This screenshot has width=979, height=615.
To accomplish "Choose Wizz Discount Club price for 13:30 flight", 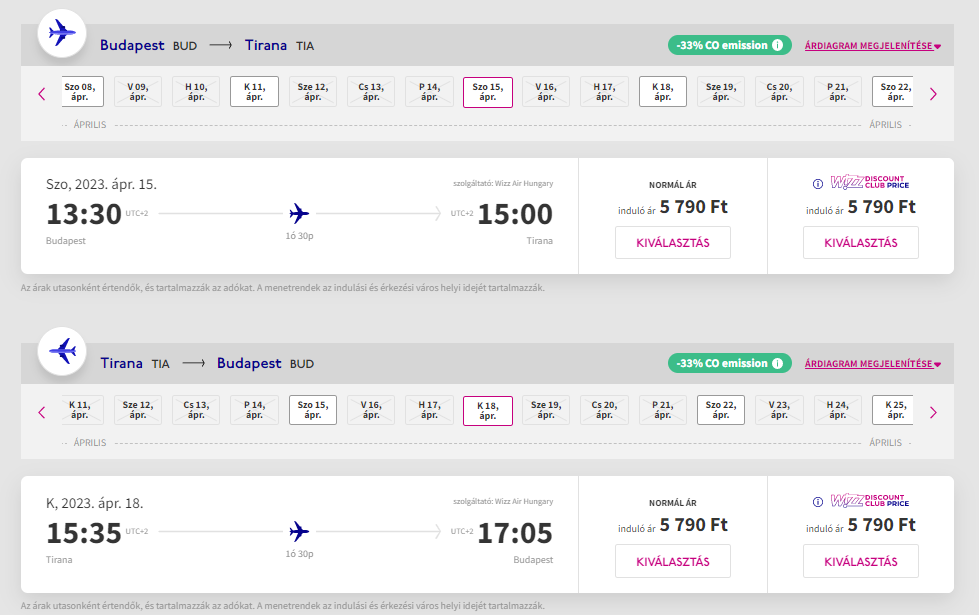I will pyautogui.click(x=860, y=242).
